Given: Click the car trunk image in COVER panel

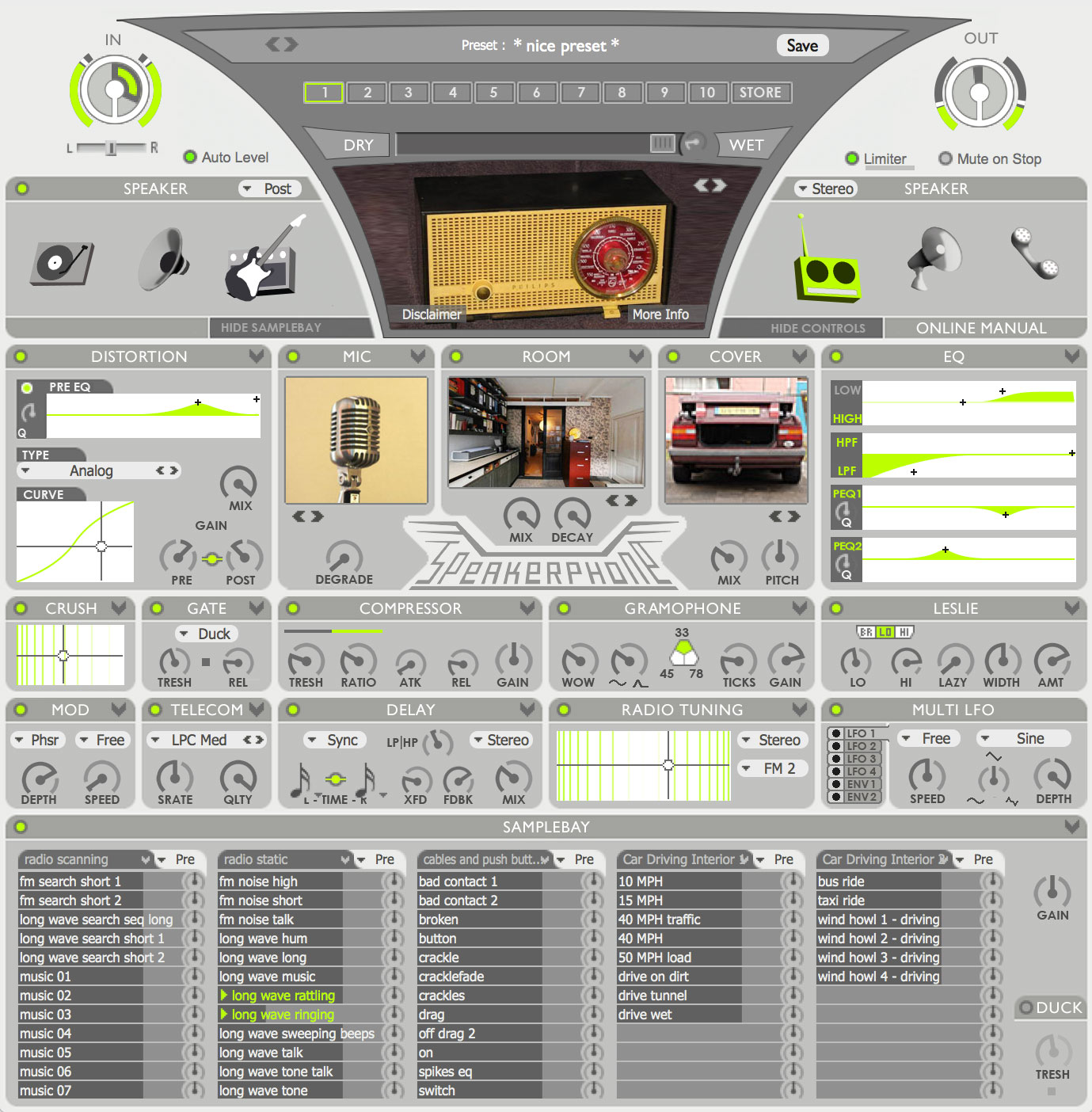Looking at the screenshot, I should pos(735,440).
